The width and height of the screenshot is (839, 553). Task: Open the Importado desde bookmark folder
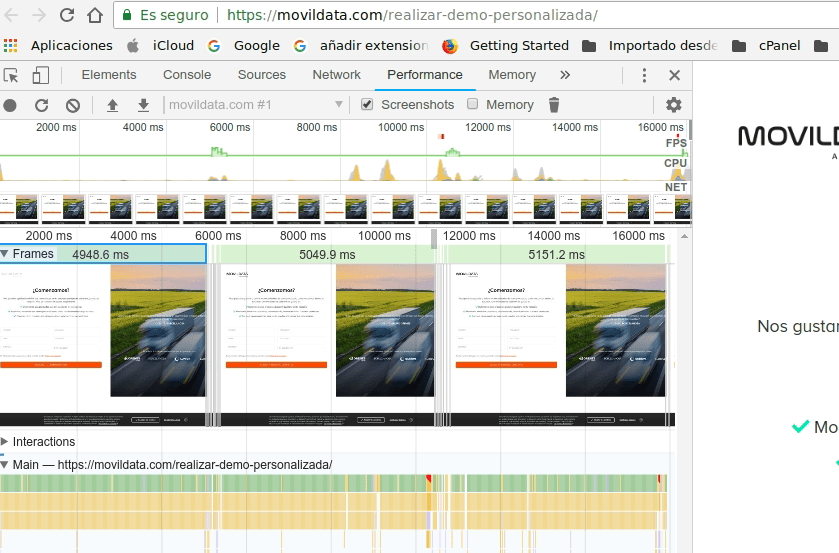coord(650,46)
